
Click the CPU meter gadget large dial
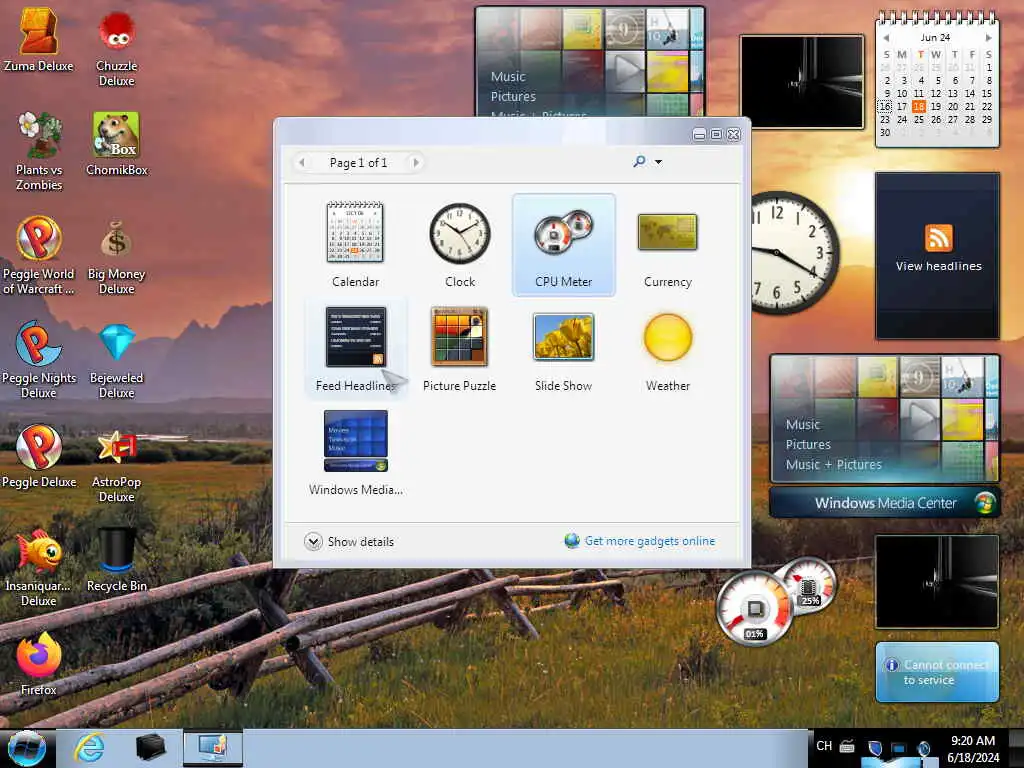[x=754, y=607]
